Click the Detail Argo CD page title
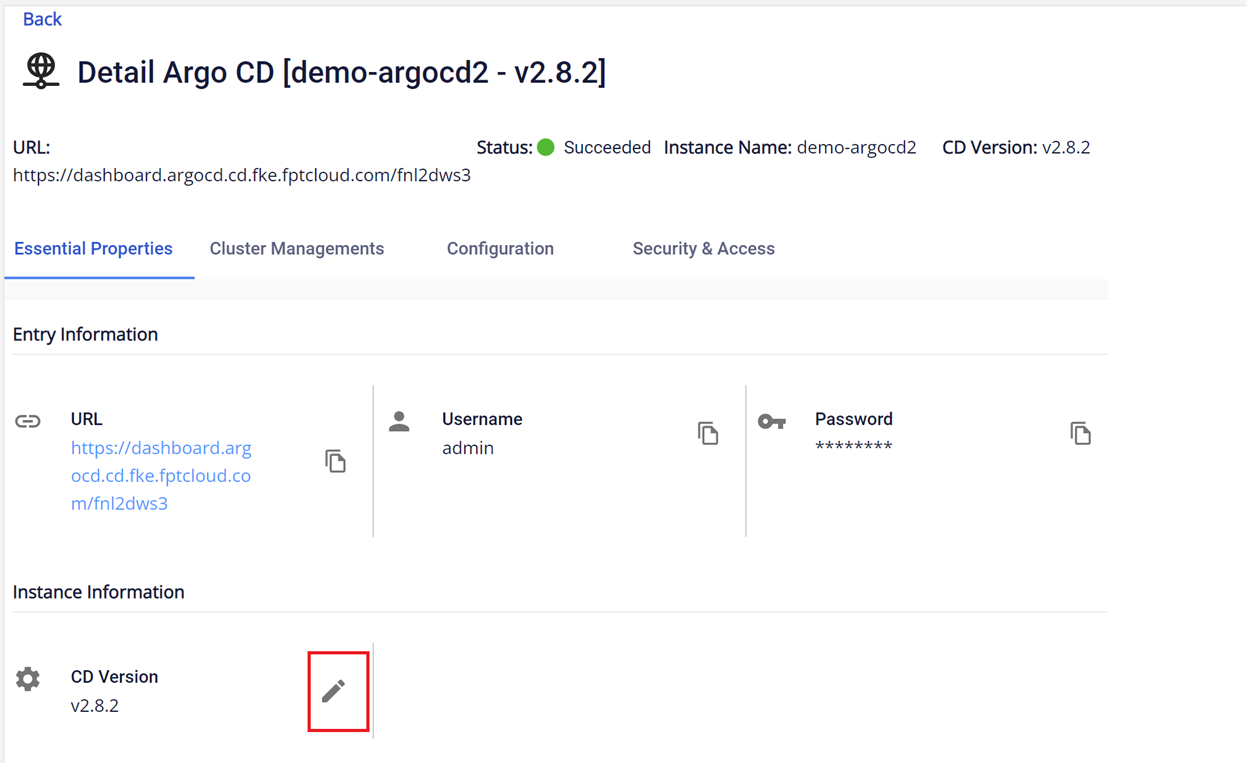Image resolution: width=1248 pixels, height=763 pixels. point(341,72)
